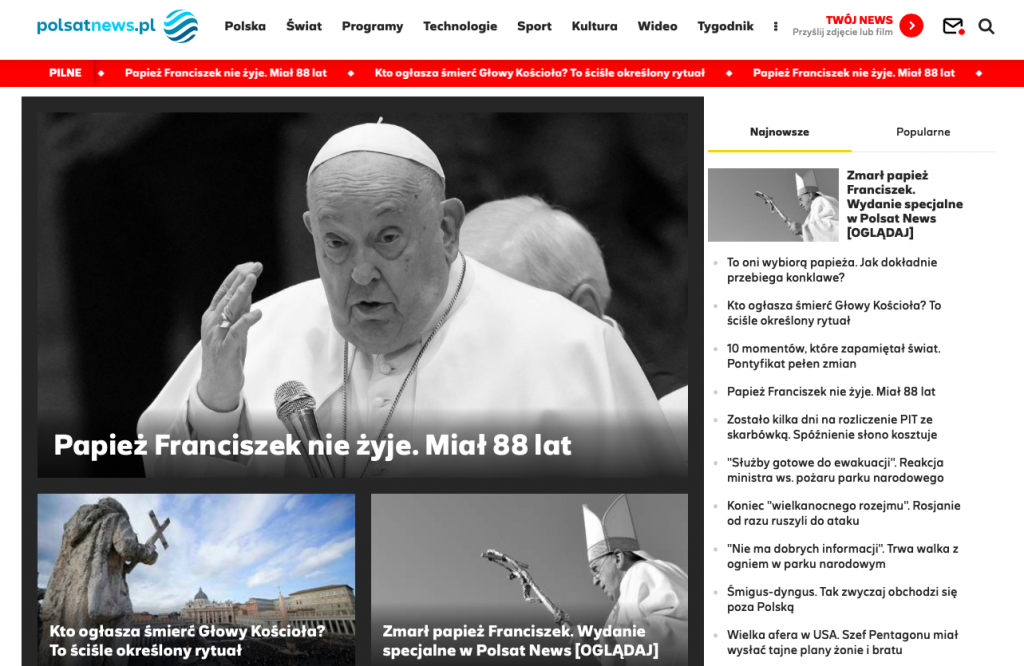Switch to the Najnowsze tab
Image resolution: width=1024 pixels, height=666 pixels.
779,131
